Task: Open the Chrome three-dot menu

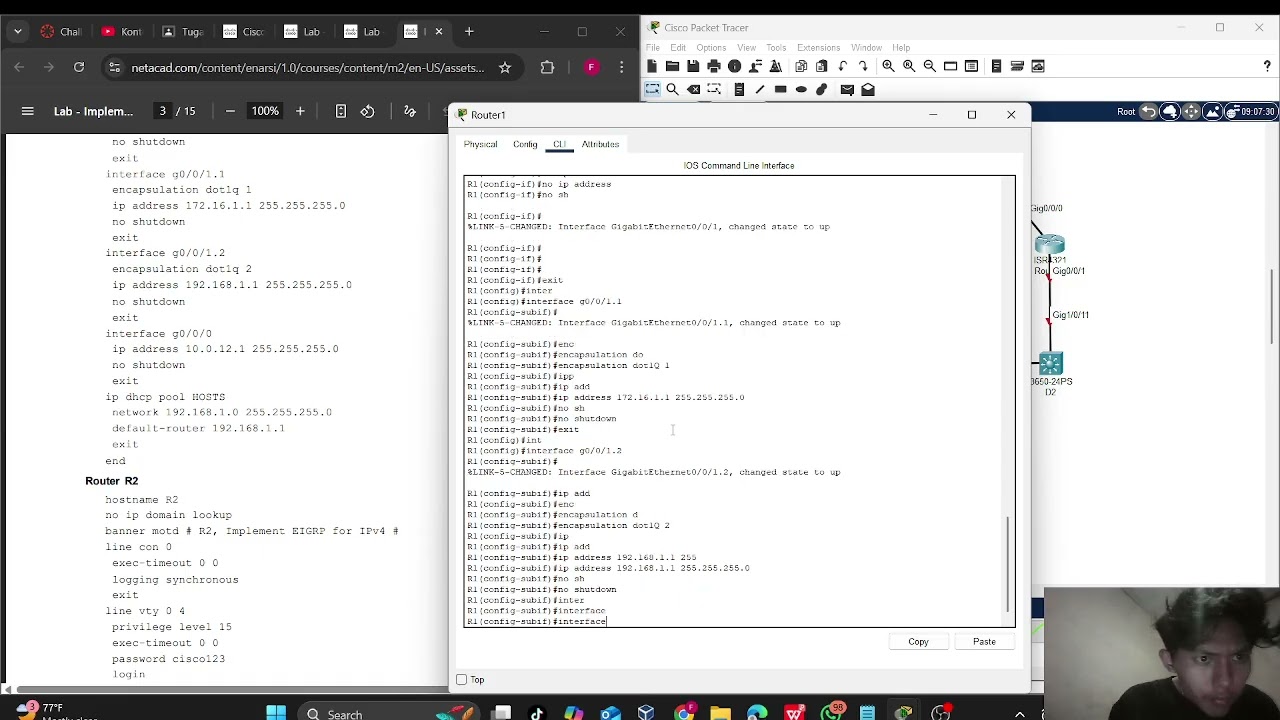Action: [622, 67]
